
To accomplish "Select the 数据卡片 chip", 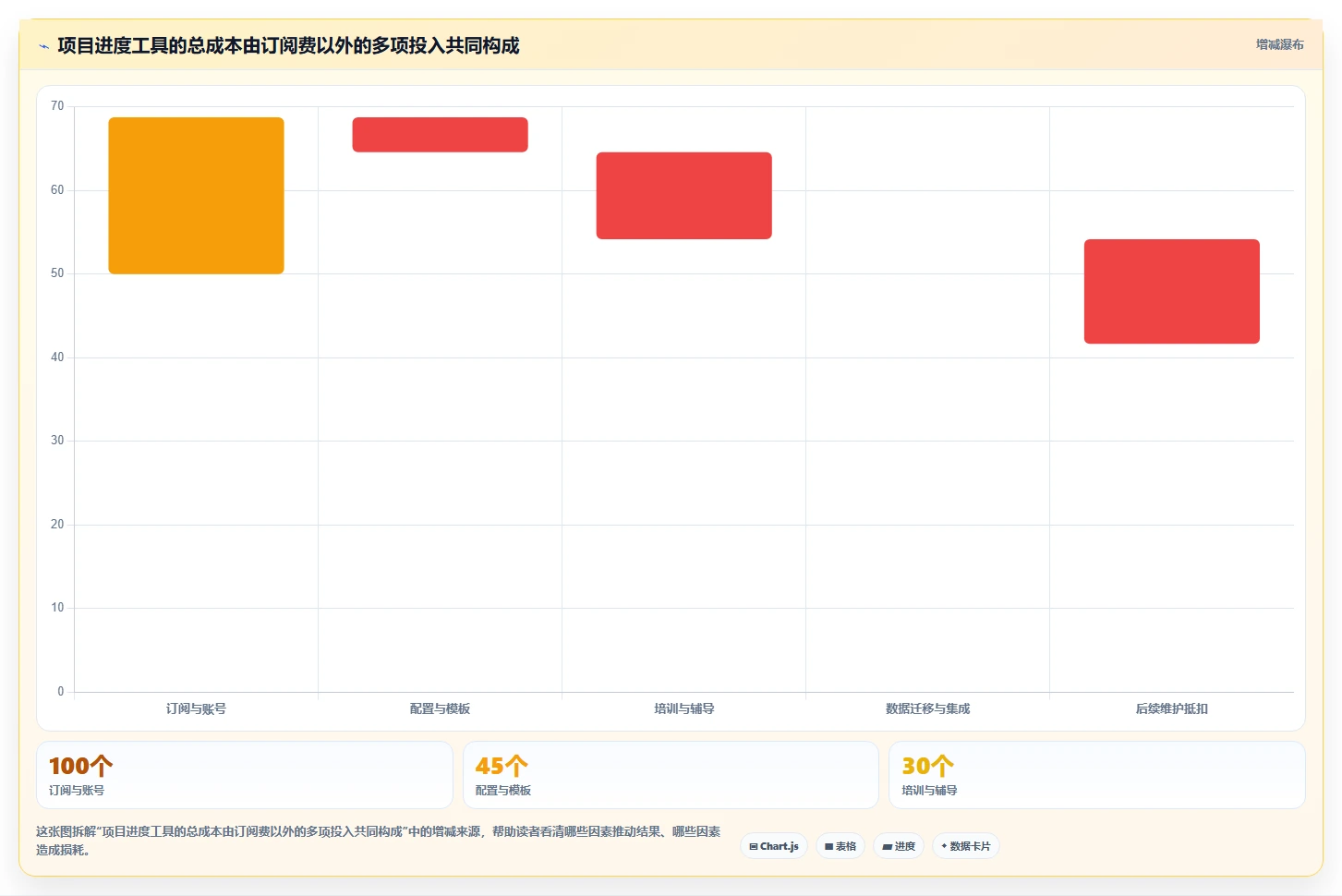I will [x=966, y=846].
